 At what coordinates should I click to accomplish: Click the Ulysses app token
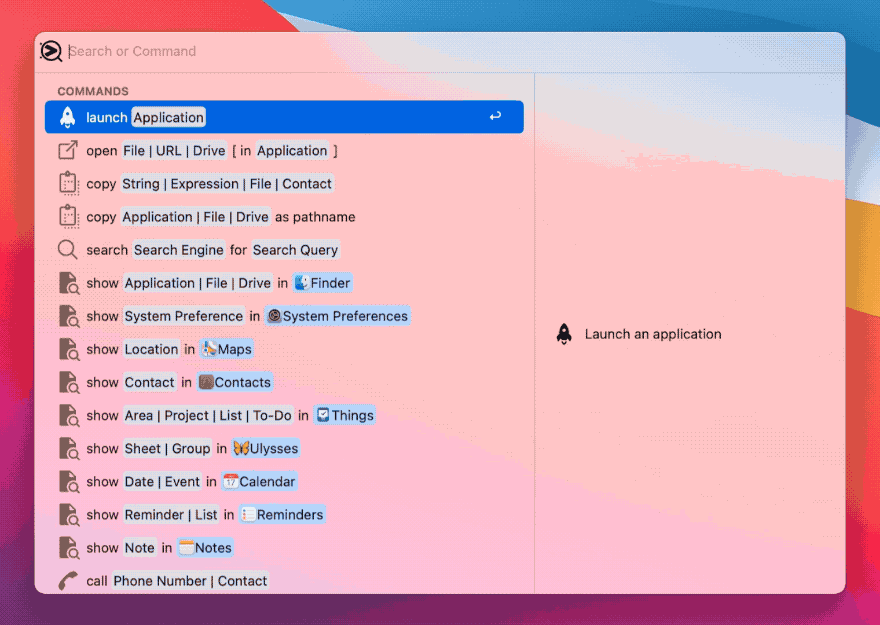(265, 448)
